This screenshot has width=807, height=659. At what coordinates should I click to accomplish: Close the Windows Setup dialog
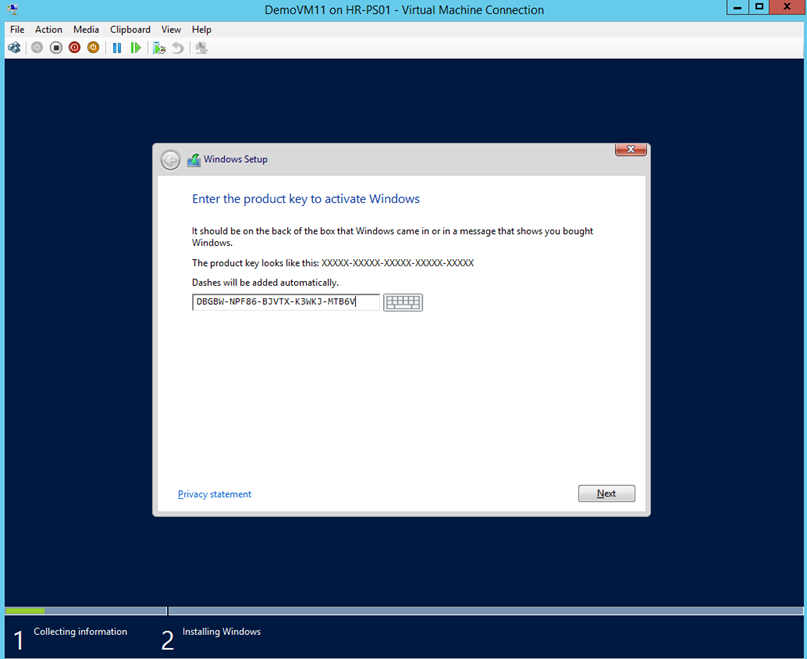630,150
